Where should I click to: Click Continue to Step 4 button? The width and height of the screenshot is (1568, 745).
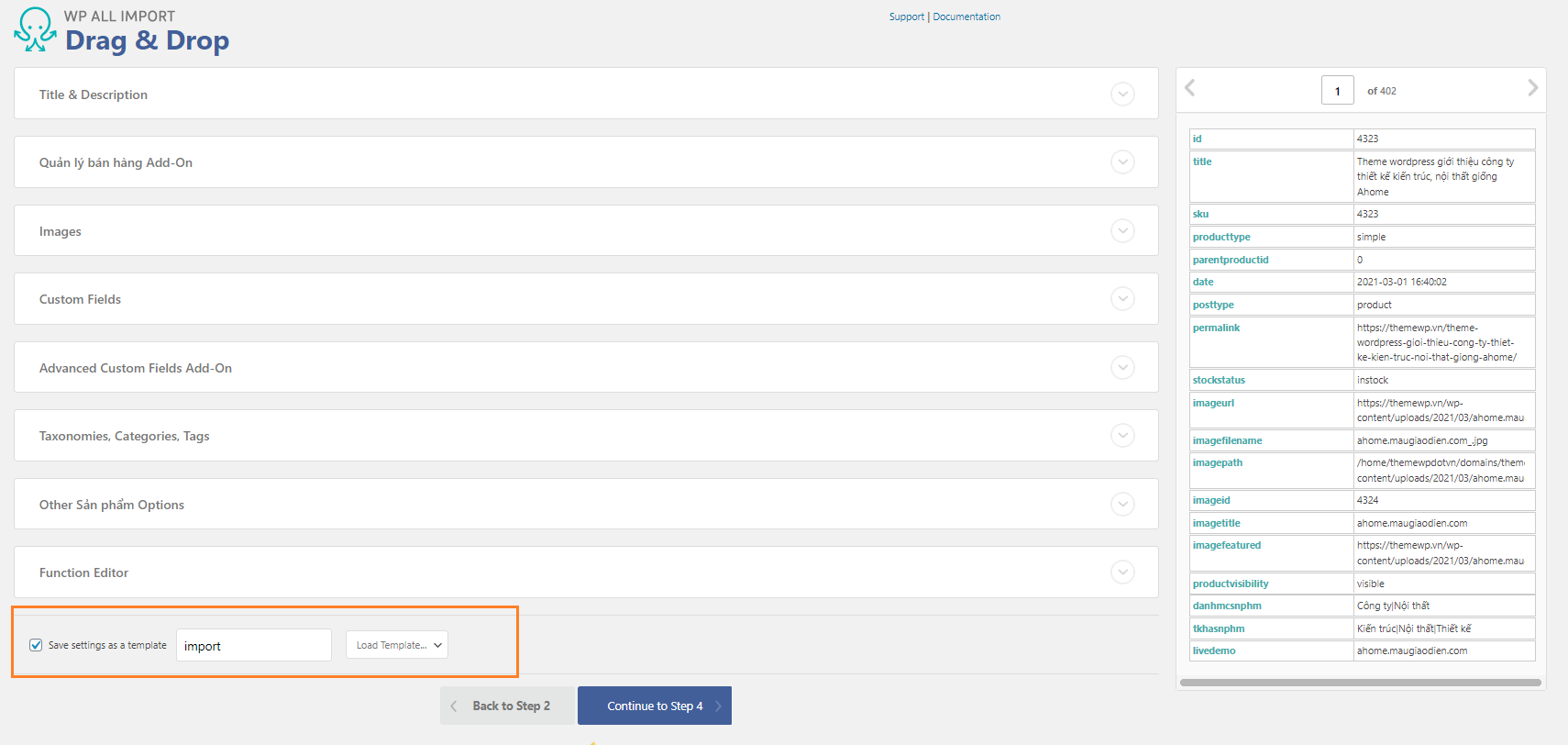coord(655,706)
